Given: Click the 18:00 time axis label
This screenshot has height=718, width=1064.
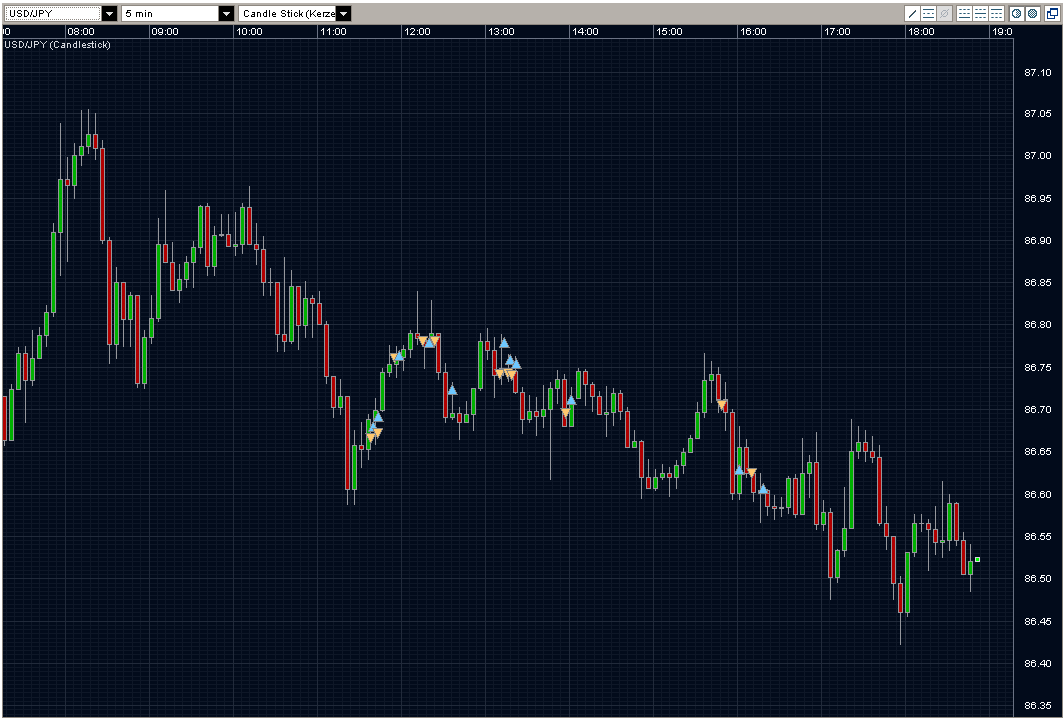Looking at the screenshot, I should point(922,32).
